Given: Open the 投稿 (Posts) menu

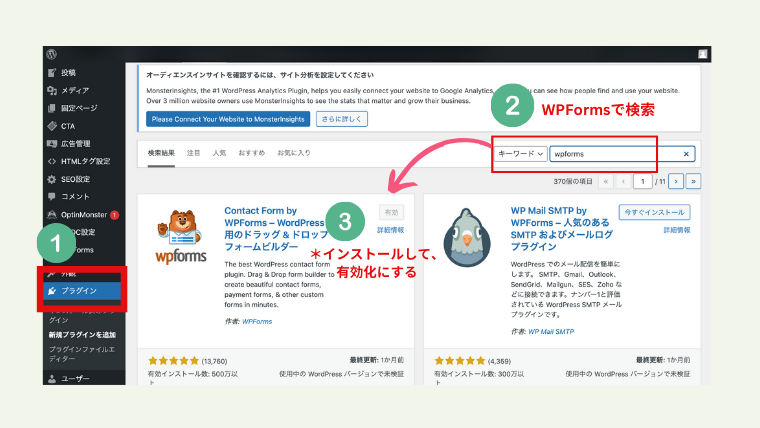Looking at the screenshot, I should 68,72.
